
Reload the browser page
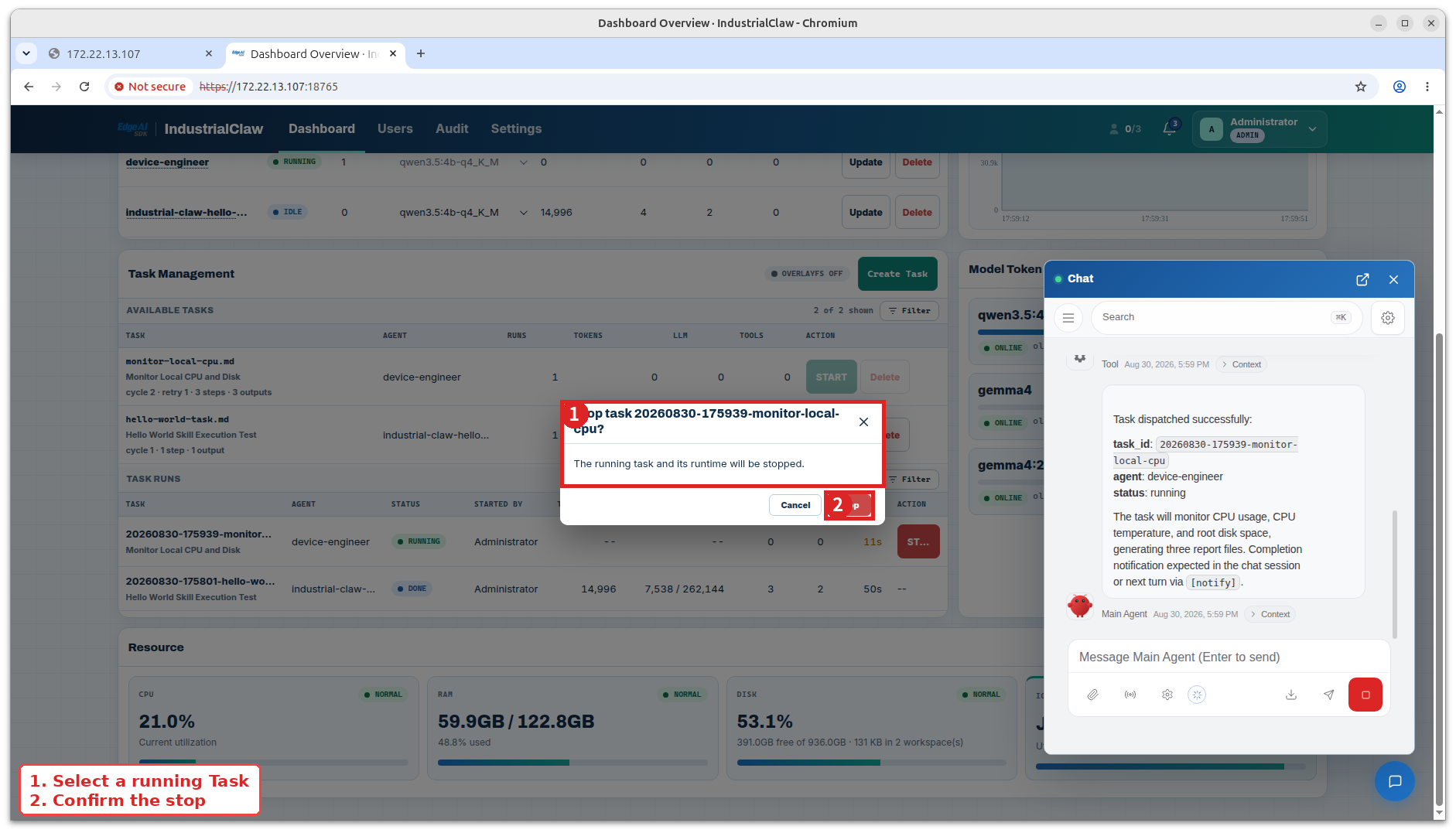(x=84, y=87)
